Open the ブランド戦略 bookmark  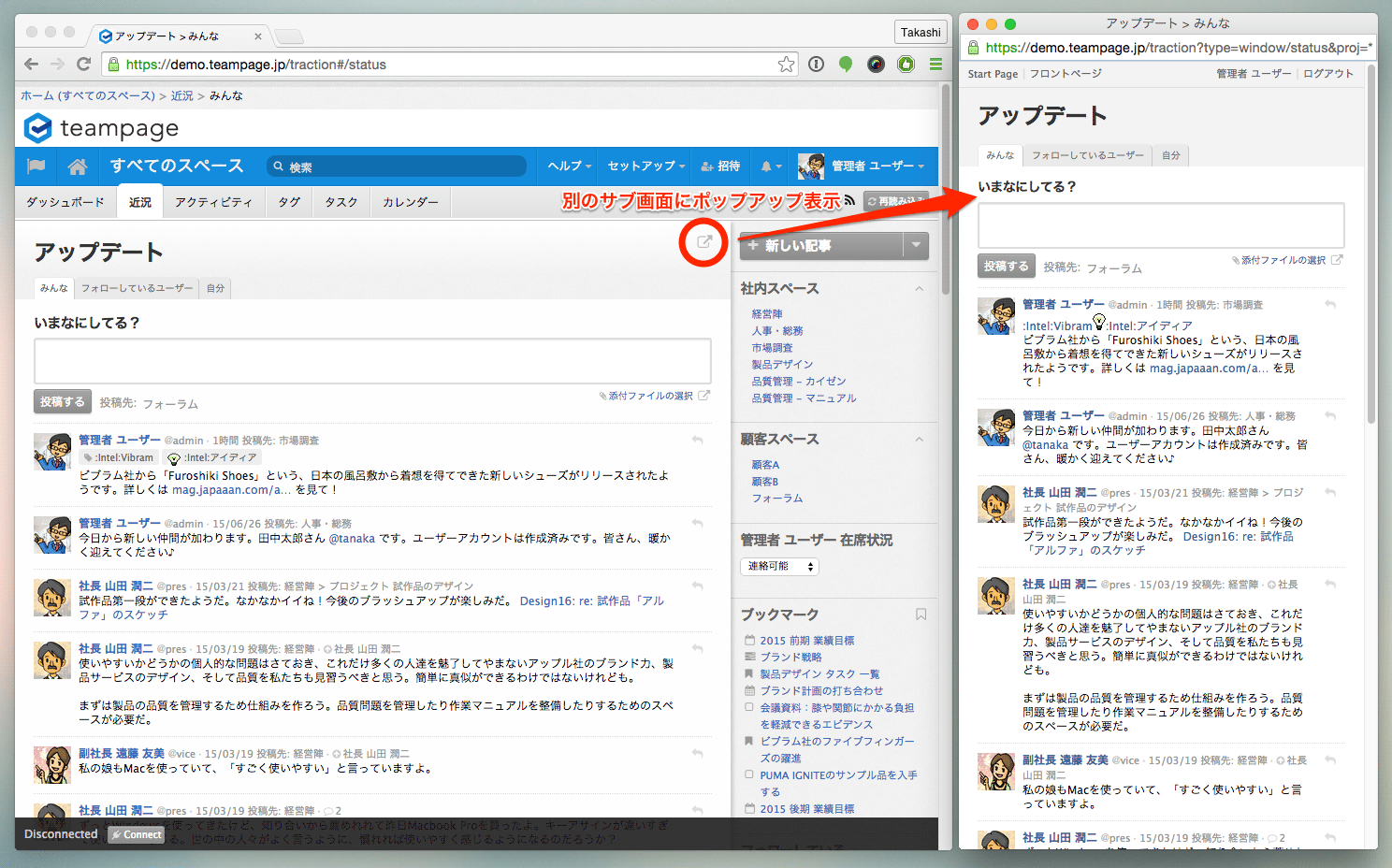click(x=790, y=658)
